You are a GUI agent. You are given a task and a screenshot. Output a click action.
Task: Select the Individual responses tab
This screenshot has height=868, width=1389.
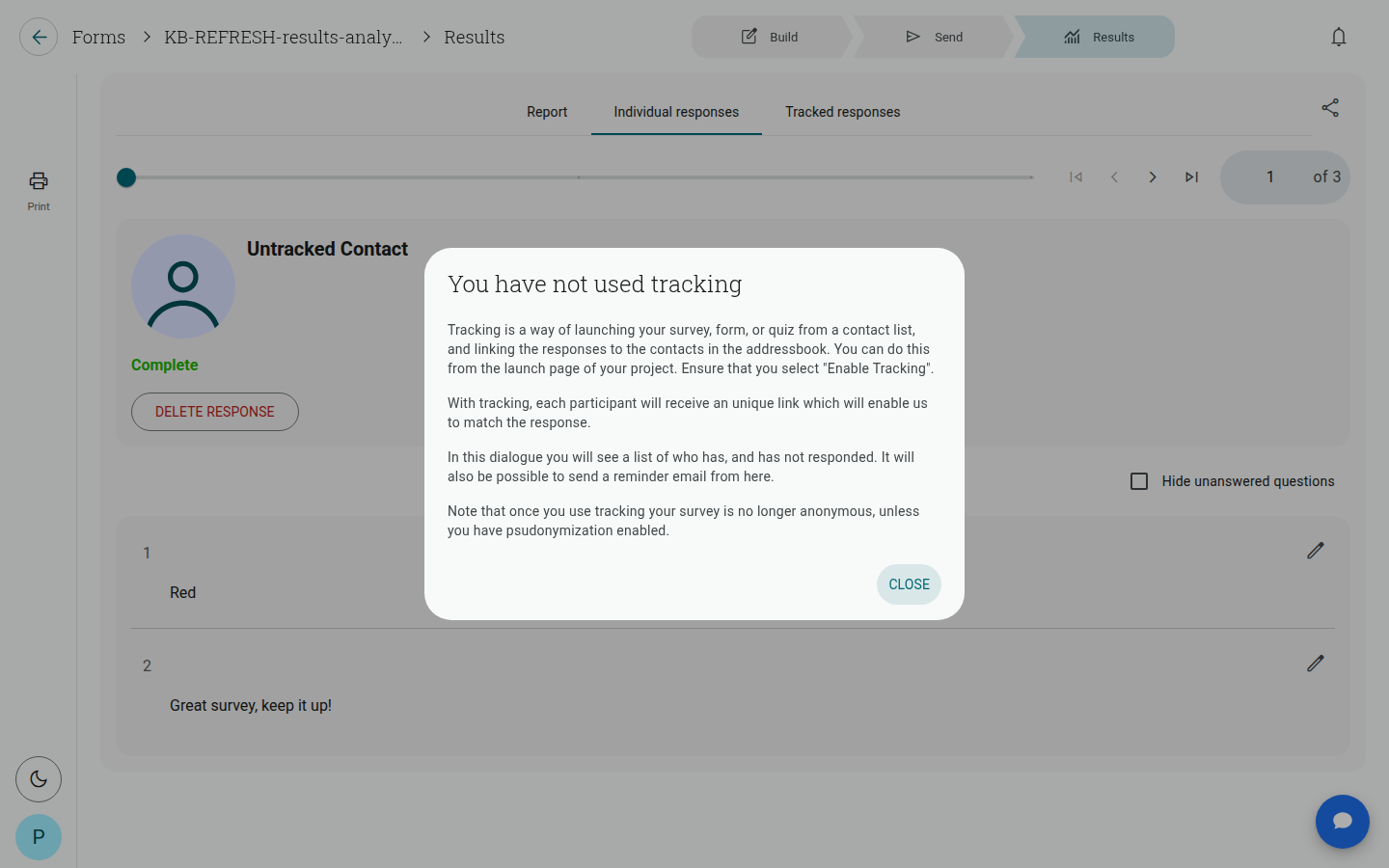(x=676, y=112)
